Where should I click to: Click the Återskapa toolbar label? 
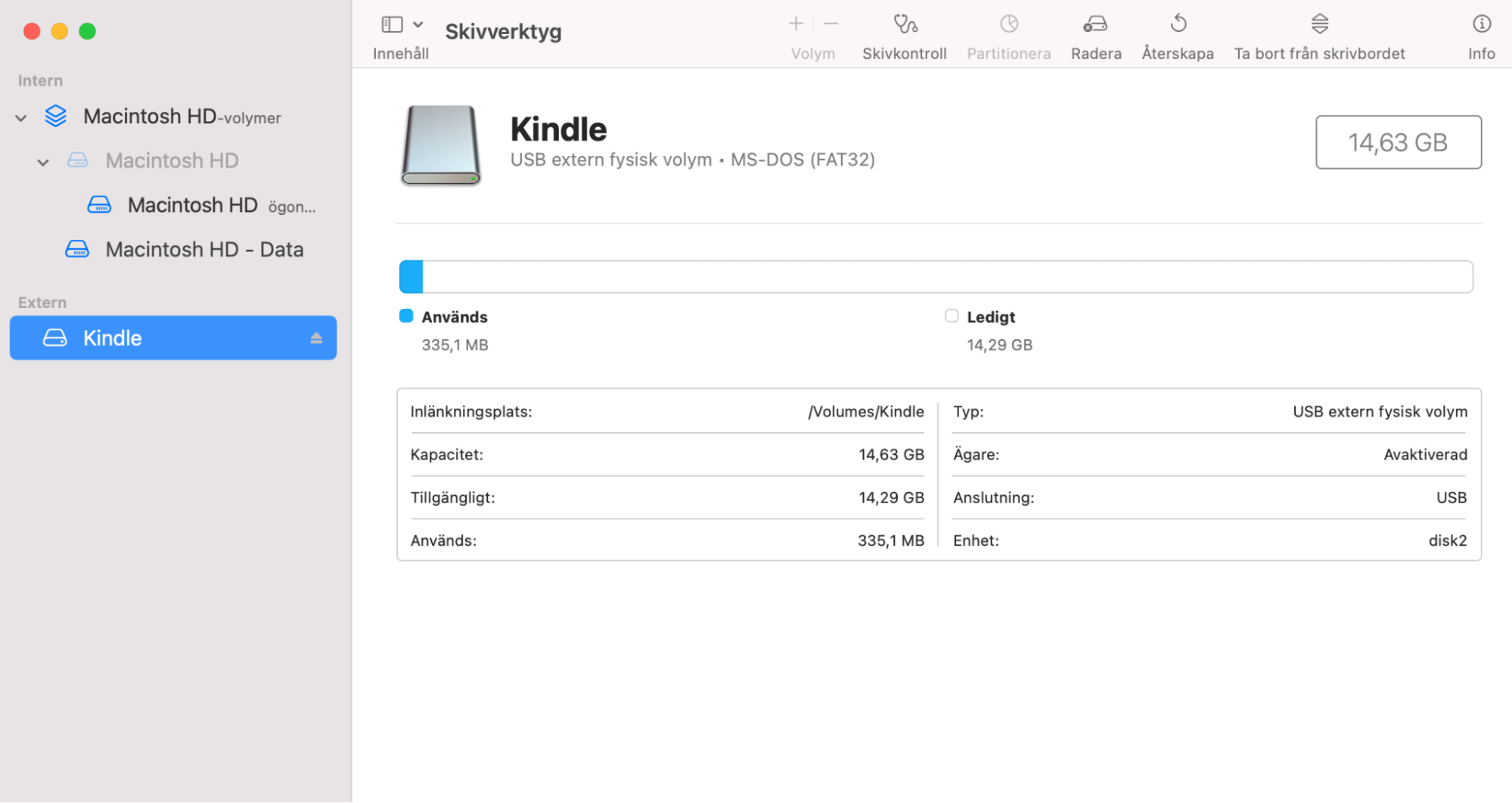1178,54
